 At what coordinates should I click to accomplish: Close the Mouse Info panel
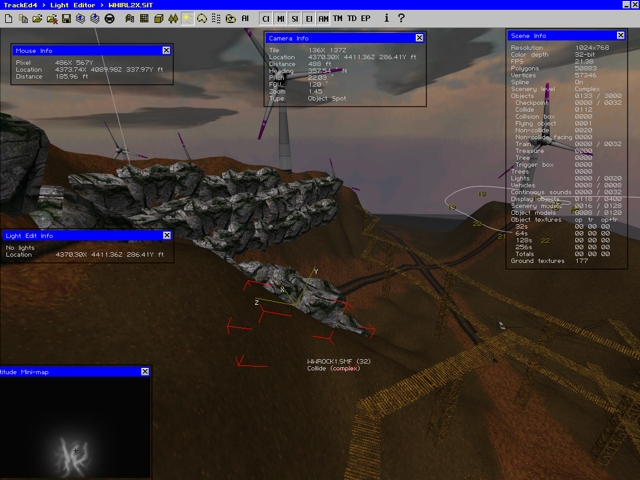pyautogui.click(x=166, y=50)
